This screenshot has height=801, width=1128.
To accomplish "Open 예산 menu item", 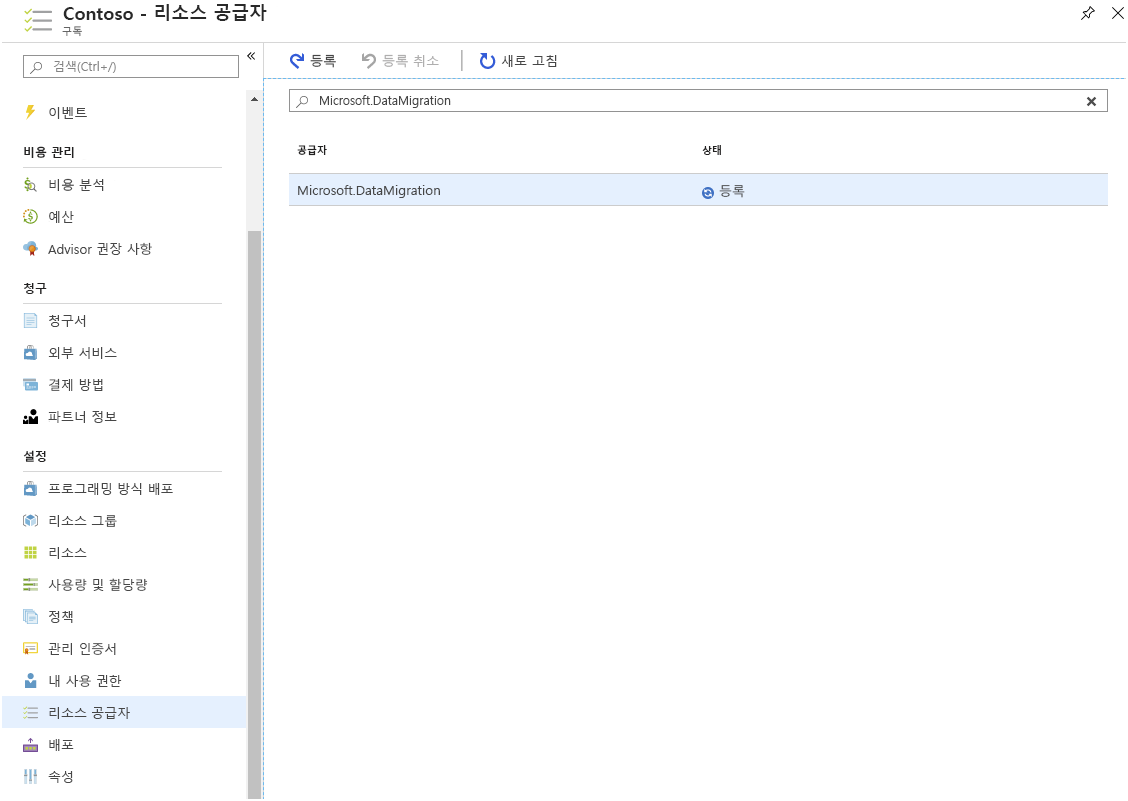I will (61, 217).
